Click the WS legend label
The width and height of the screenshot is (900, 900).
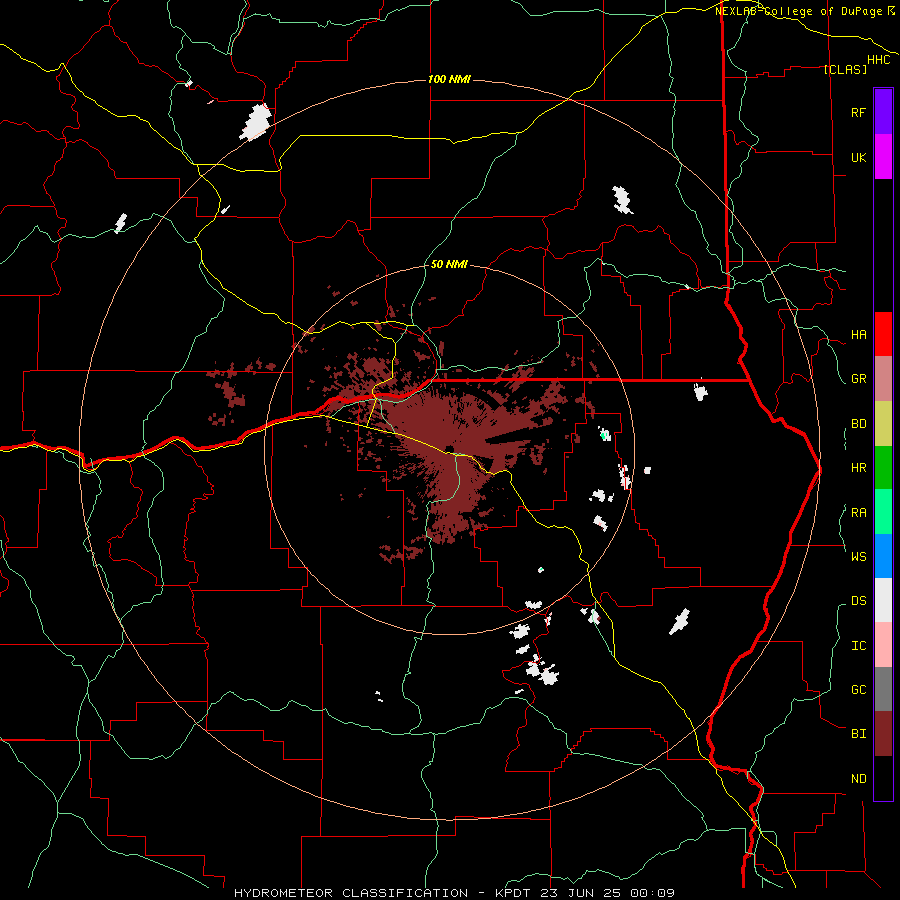(x=858, y=556)
